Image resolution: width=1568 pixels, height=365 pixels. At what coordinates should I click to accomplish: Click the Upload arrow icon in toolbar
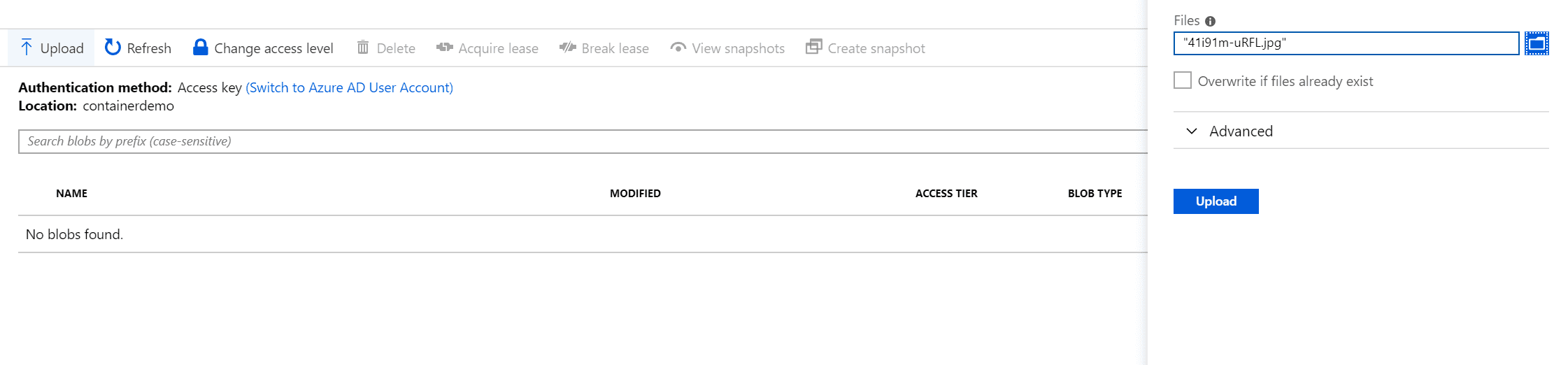(x=27, y=48)
